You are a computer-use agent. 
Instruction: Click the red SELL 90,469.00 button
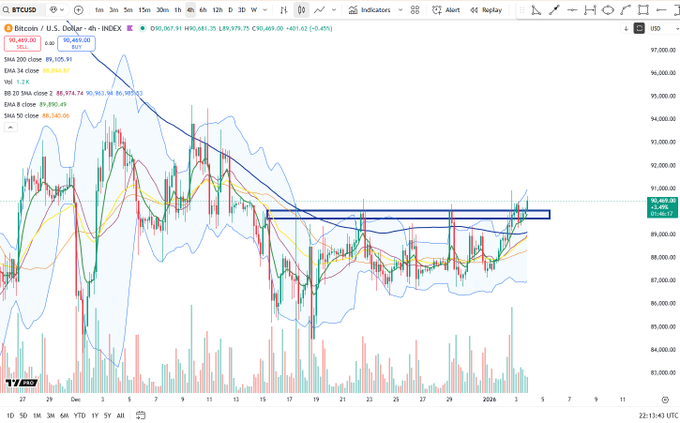click(22, 43)
